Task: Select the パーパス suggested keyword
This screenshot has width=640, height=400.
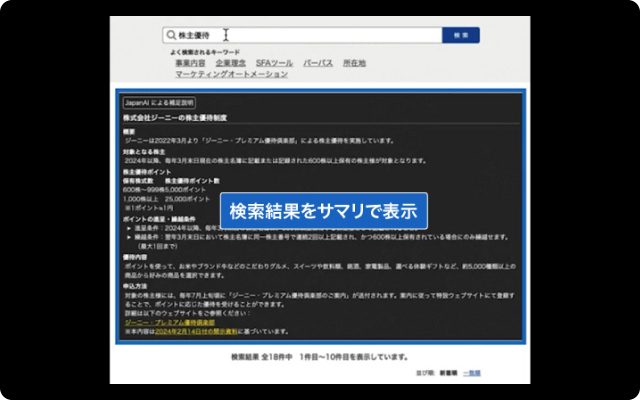Action: click(x=318, y=63)
